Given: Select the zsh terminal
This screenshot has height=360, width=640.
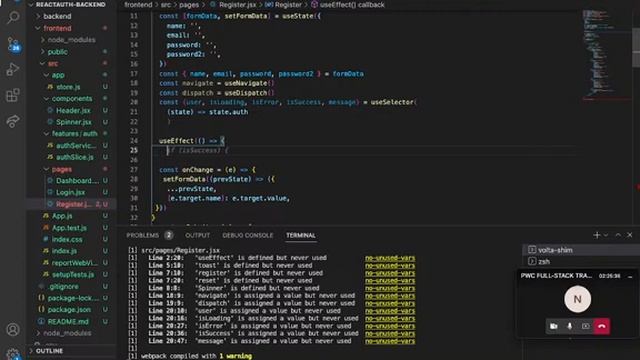Looking at the screenshot, I should (581, 261).
